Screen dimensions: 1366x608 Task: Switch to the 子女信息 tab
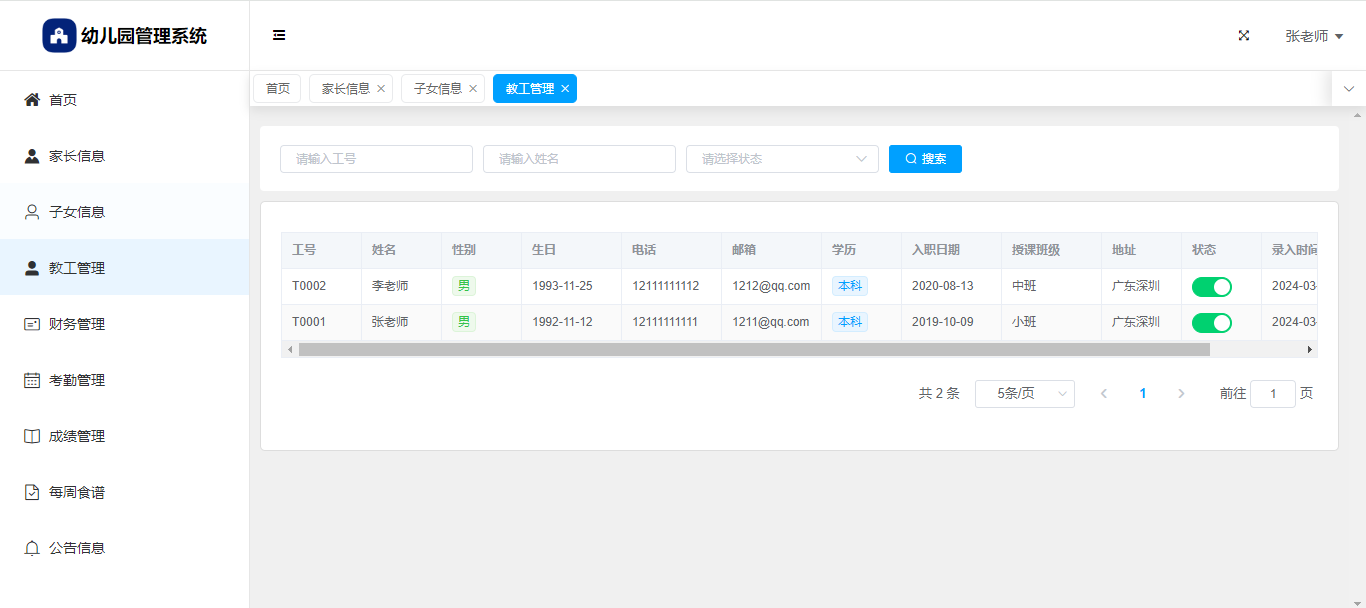point(438,89)
